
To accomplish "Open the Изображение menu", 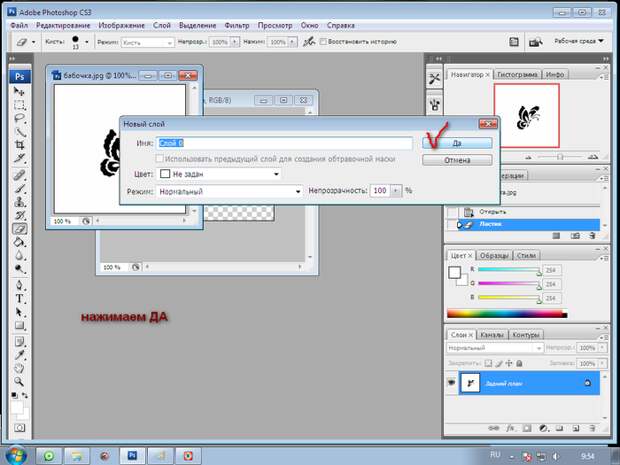I will pyautogui.click(x=121, y=25).
